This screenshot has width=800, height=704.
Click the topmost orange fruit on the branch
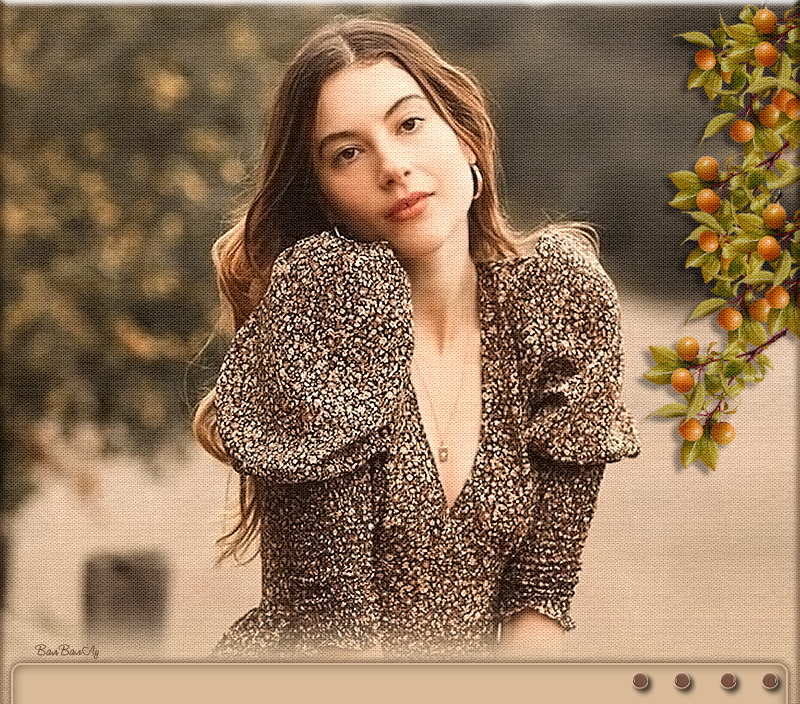pyautogui.click(x=764, y=20)
